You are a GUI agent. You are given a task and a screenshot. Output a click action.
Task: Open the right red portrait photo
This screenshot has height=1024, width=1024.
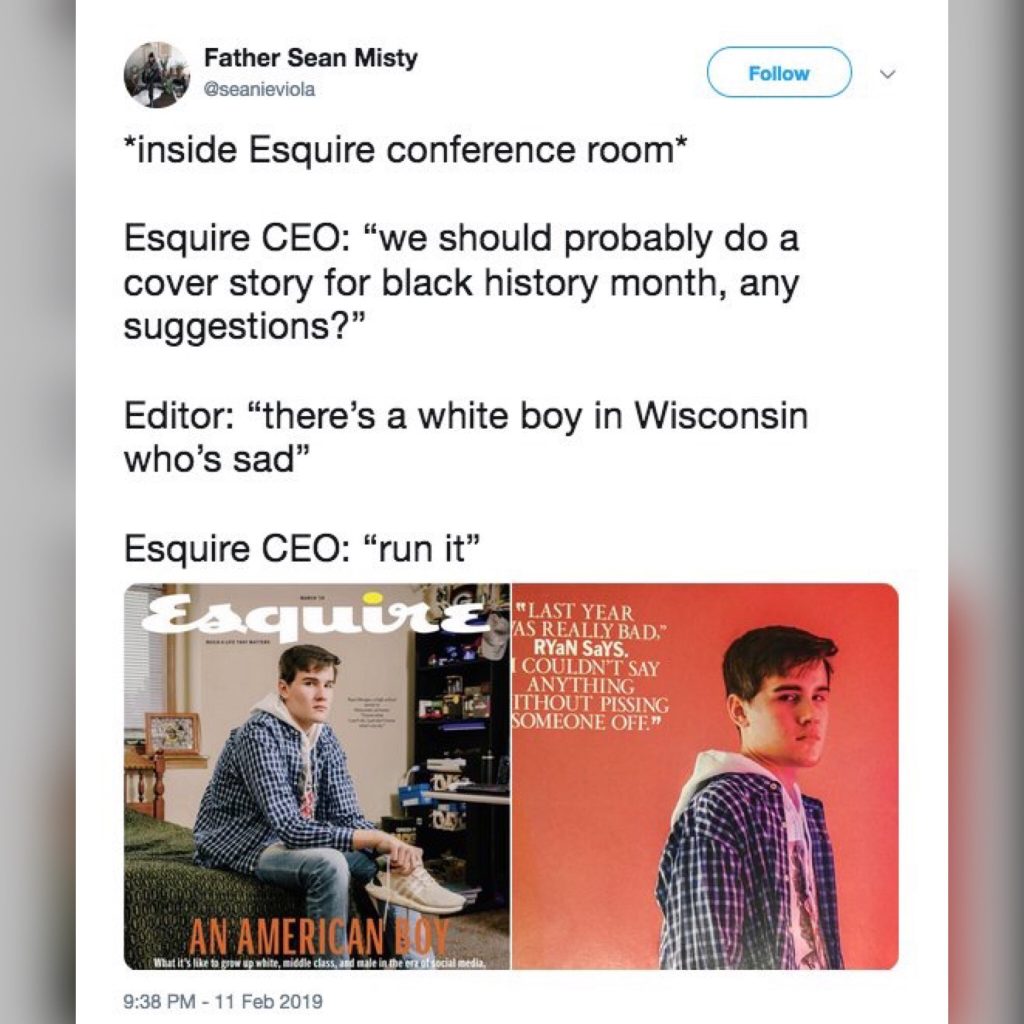point(705,776)
